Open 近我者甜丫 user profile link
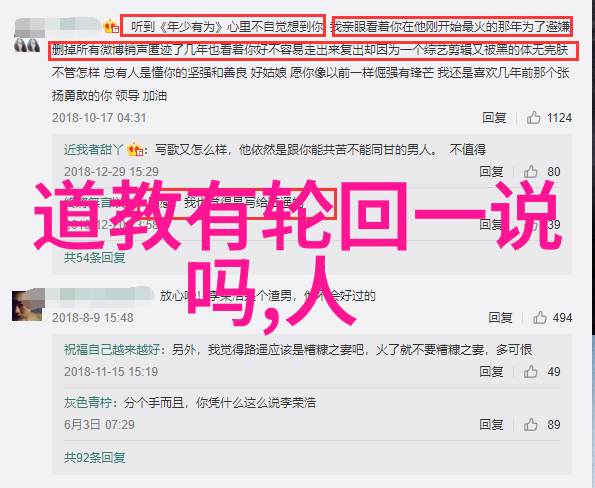The image size is (595, 488). [x=94, y=150]
